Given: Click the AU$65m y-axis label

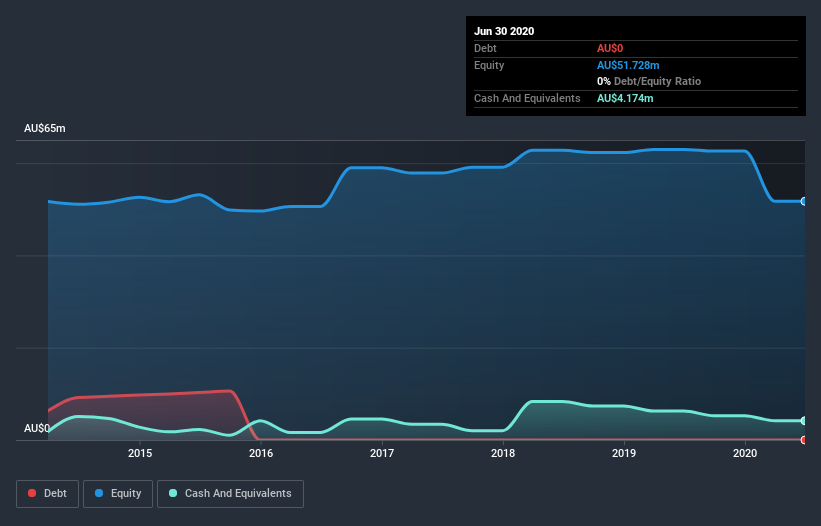Looking at the screenshot, I should pos(45,128).
